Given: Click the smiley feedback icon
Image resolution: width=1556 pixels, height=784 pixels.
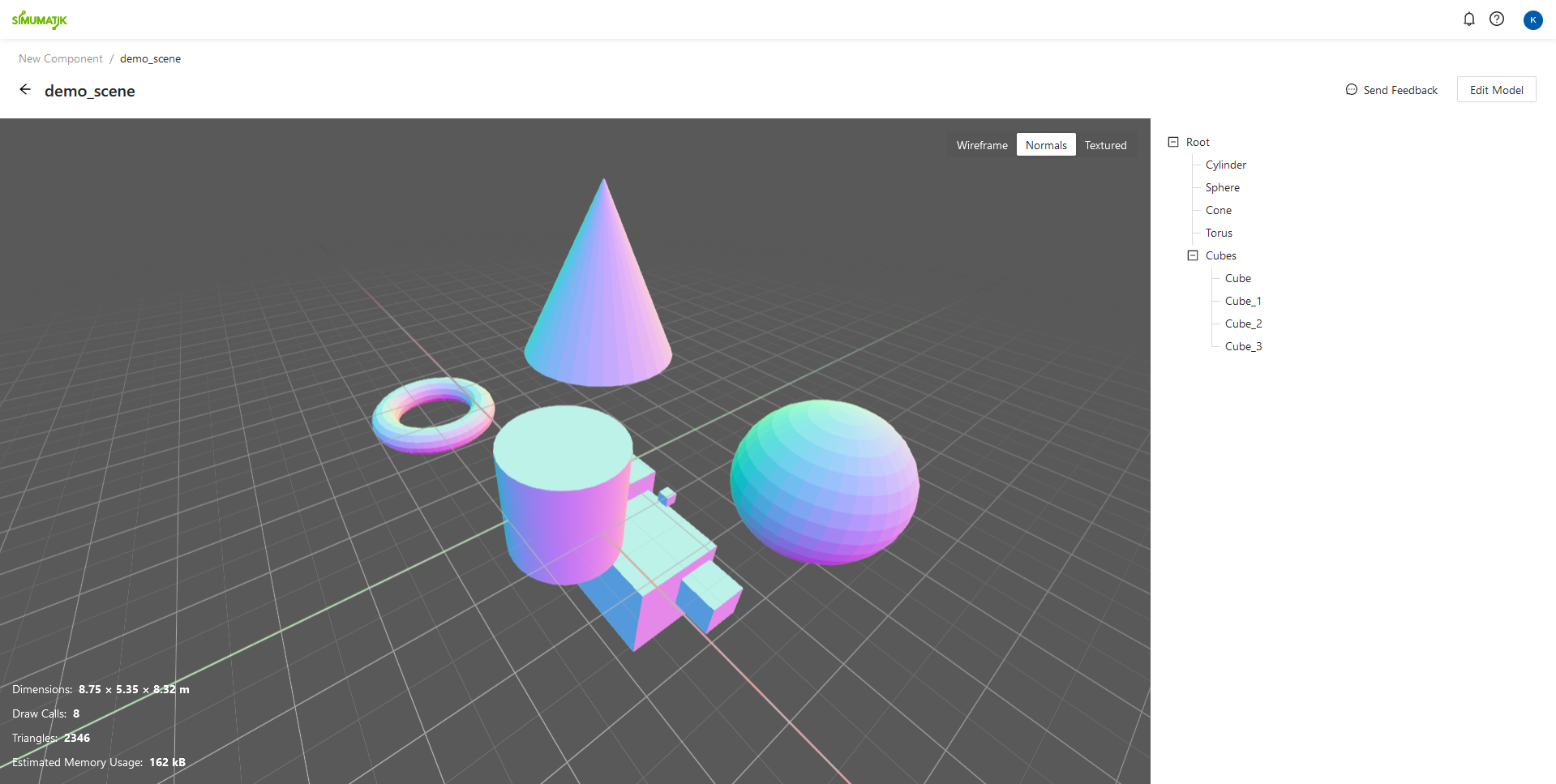Looking at the screenshot, I should click(1351, 89).
